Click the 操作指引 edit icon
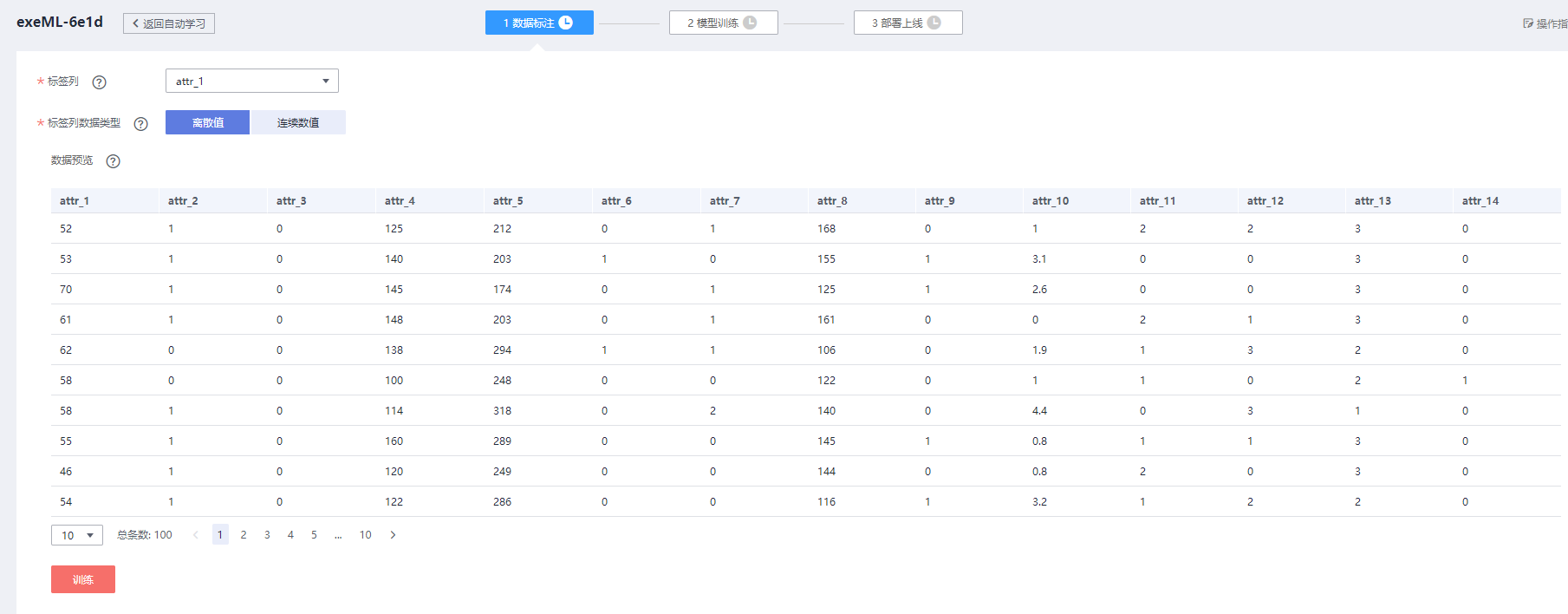1568x614 pixels. (1528, 23)
